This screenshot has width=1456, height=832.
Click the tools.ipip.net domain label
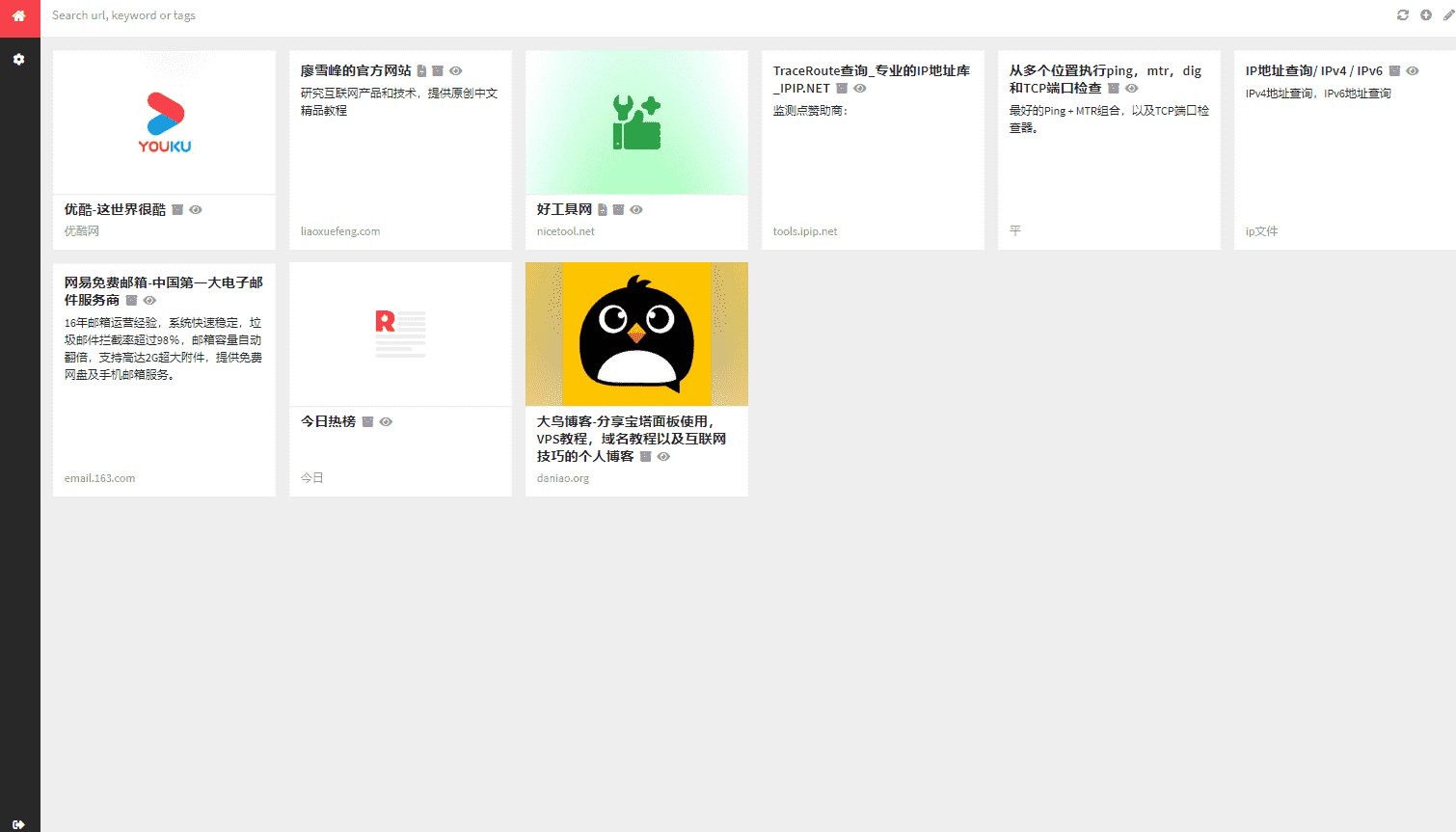pyautogui.click(x=805, y=231)
